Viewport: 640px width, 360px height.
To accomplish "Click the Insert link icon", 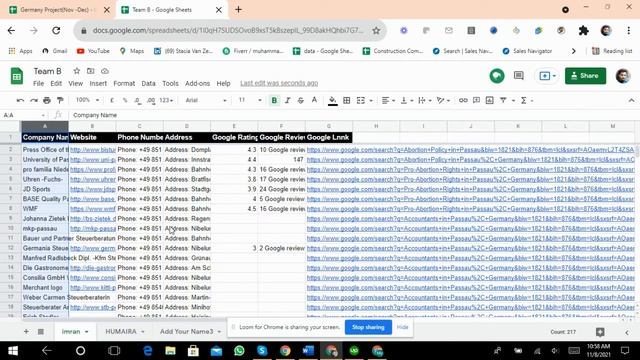I will pos(463,100).
